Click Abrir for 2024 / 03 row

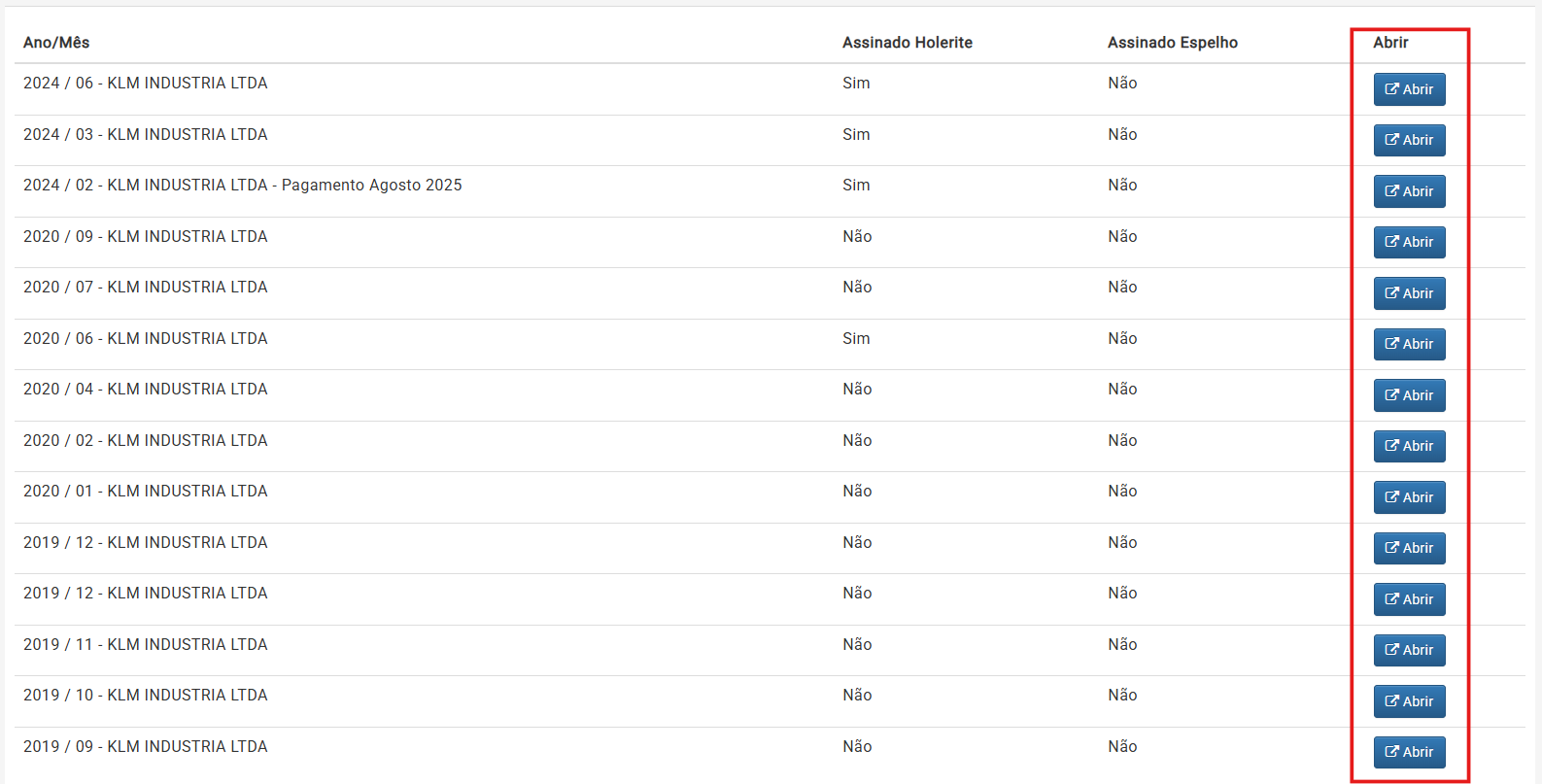(x=1409, y=140)
